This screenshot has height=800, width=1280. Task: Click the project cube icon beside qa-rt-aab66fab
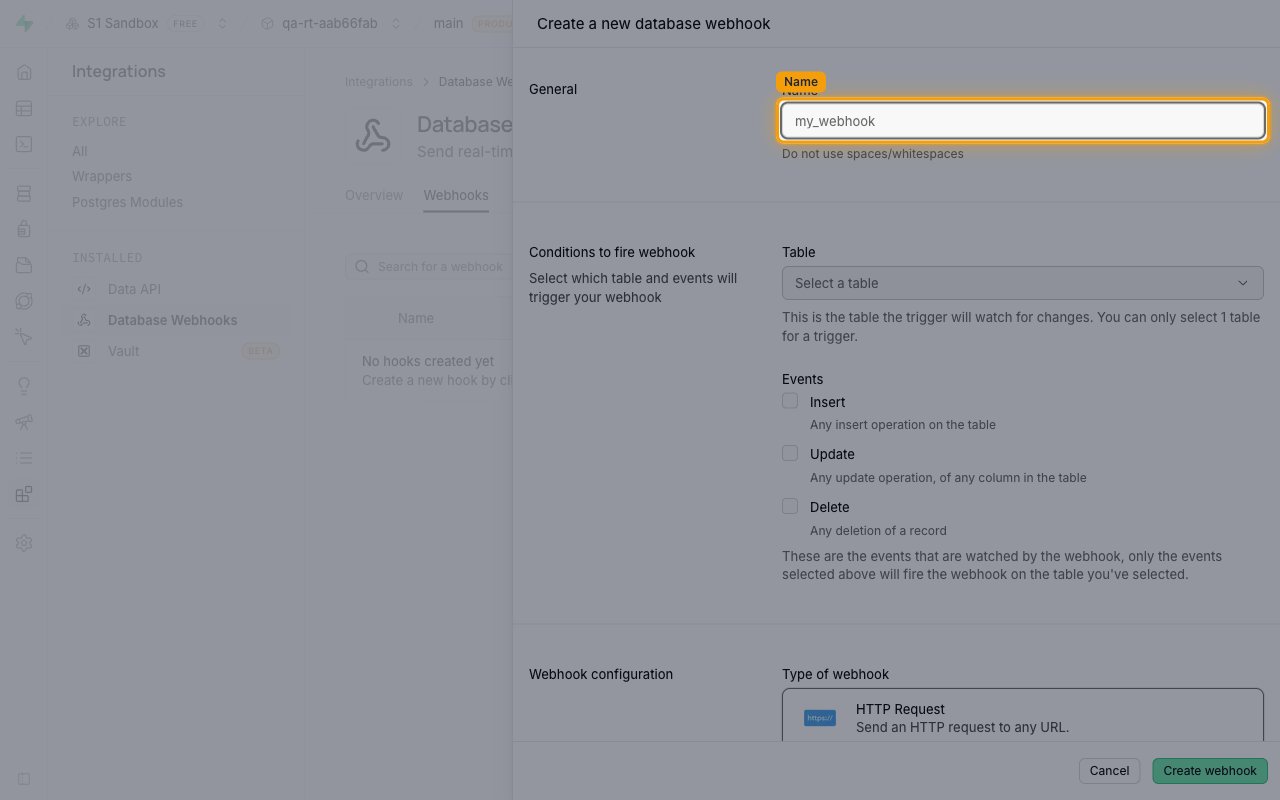click(267, 23)
